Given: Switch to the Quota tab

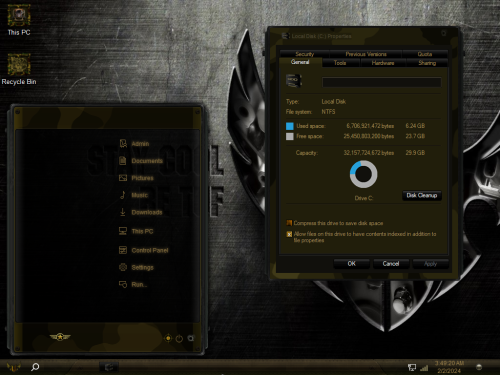Looking at the screenshot, I should pyautogui.click(x=425, y=54).
